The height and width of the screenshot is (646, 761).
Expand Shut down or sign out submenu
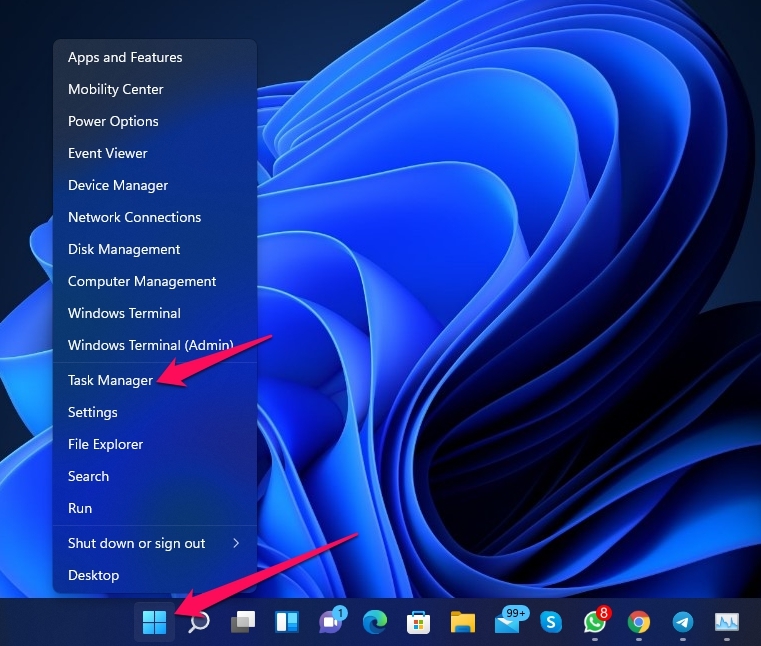pyautogui.click(x=154, y=544)
